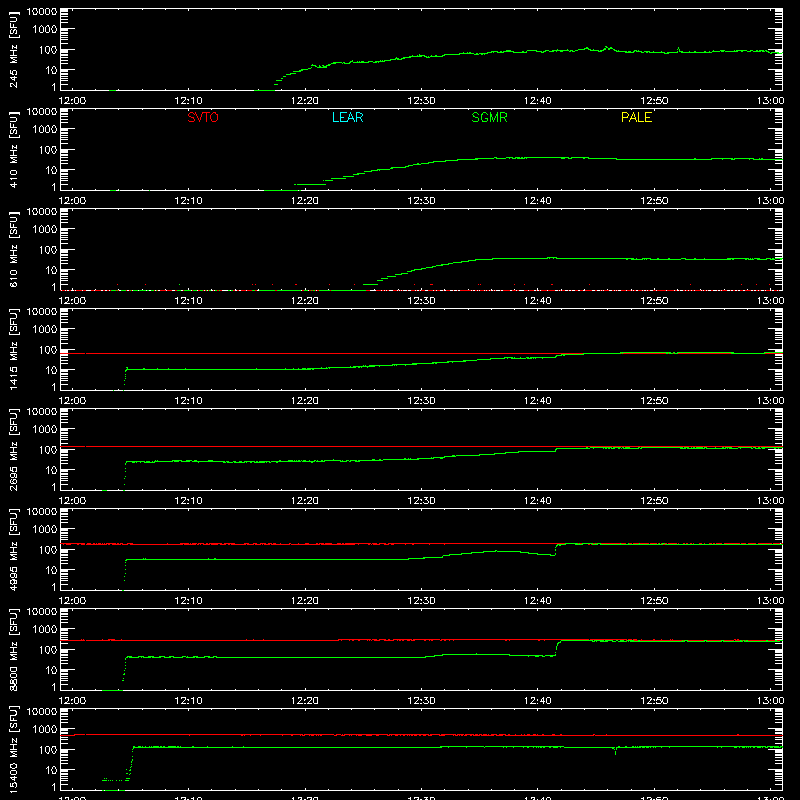Select the '8800 MHz [SFU]' axis title

pyautogui.click(x=14, y=649)
